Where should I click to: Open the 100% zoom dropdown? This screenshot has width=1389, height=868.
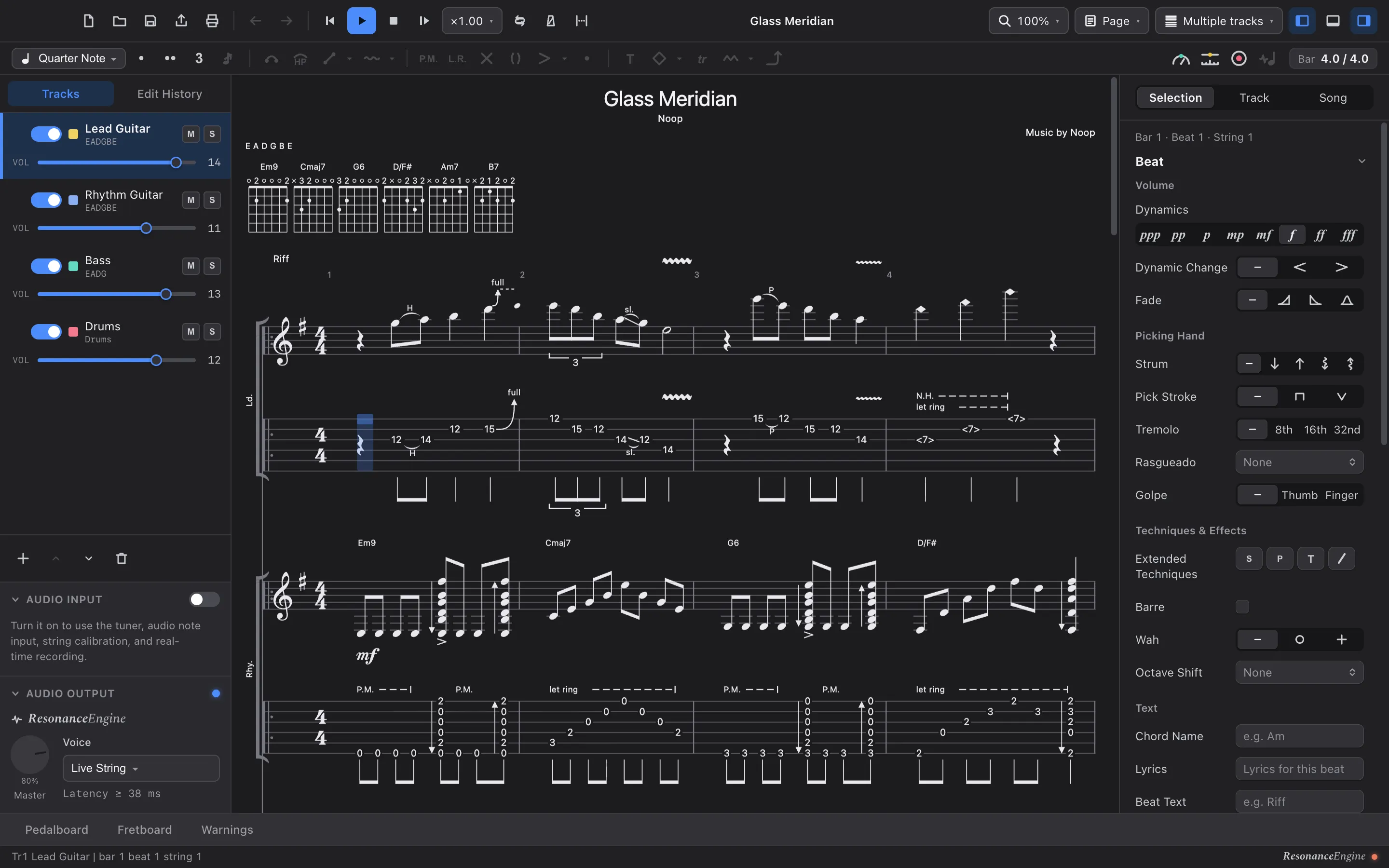coord(1028,21)
